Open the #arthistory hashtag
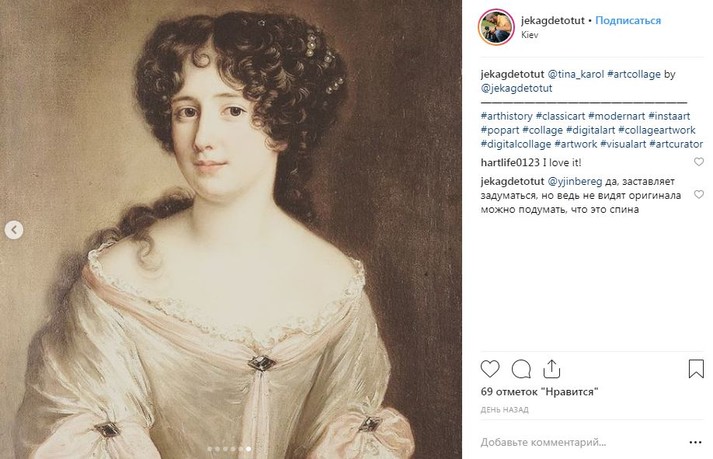Image resolution: width=713 pixels, height=459 pixels. tap(507, 116)
